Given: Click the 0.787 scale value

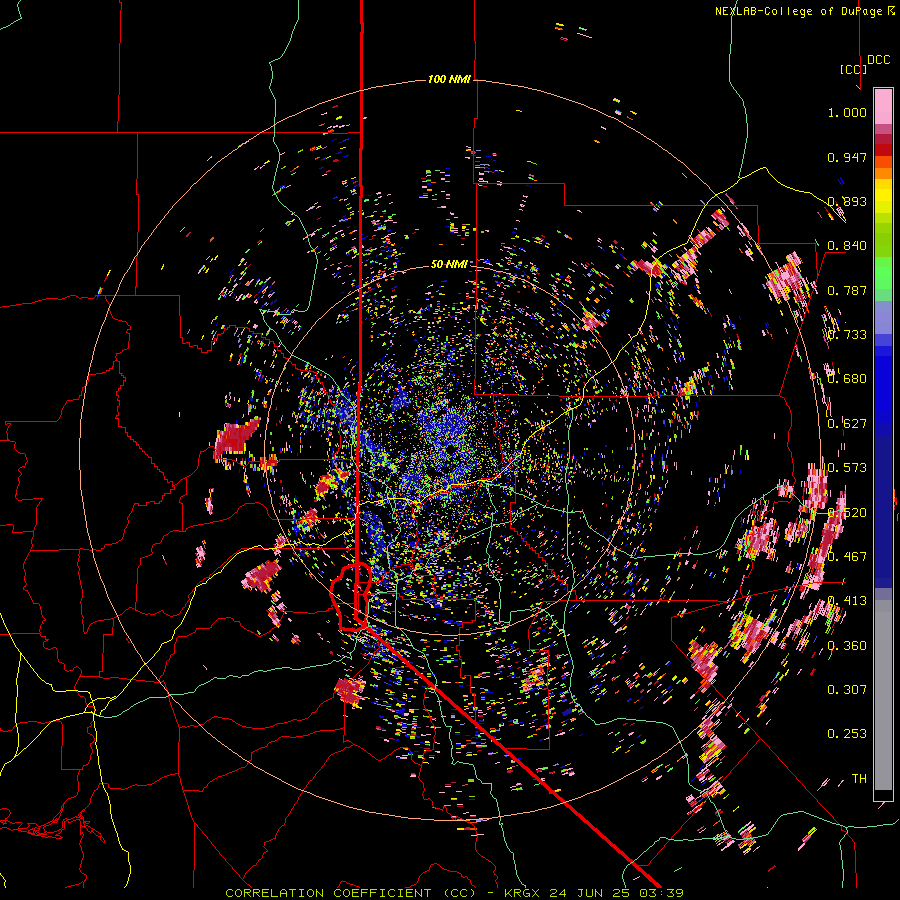Looking at the screenshot, I should (x=847, y=290).
